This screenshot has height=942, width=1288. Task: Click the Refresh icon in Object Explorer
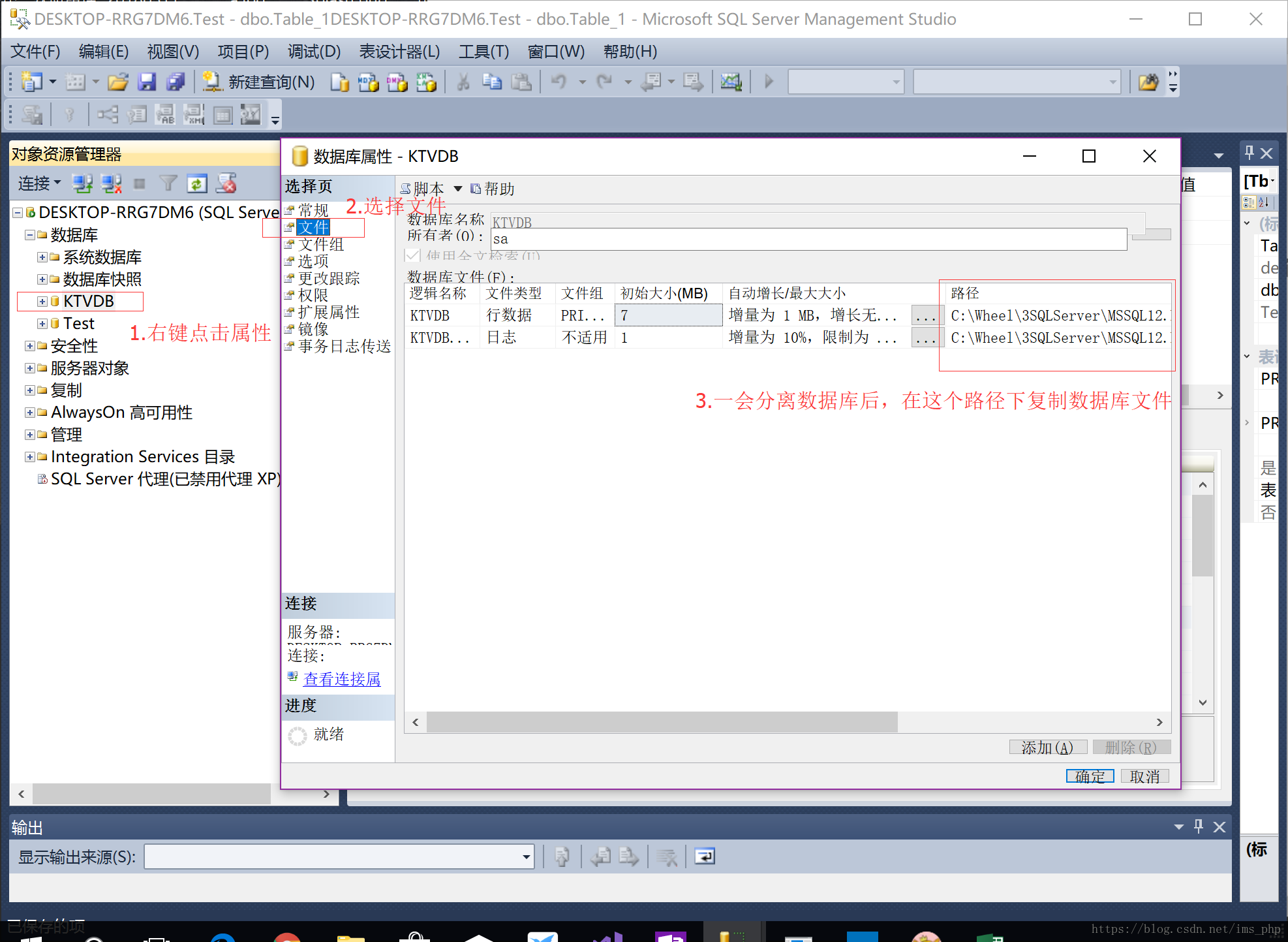[196, 183]
